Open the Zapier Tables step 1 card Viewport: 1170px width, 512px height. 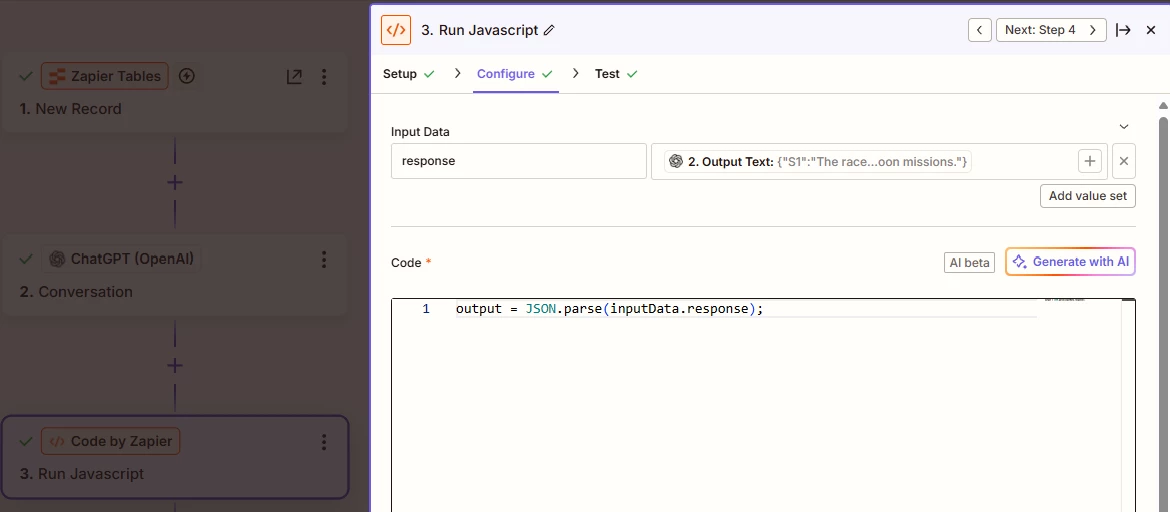tap(175, 92)
